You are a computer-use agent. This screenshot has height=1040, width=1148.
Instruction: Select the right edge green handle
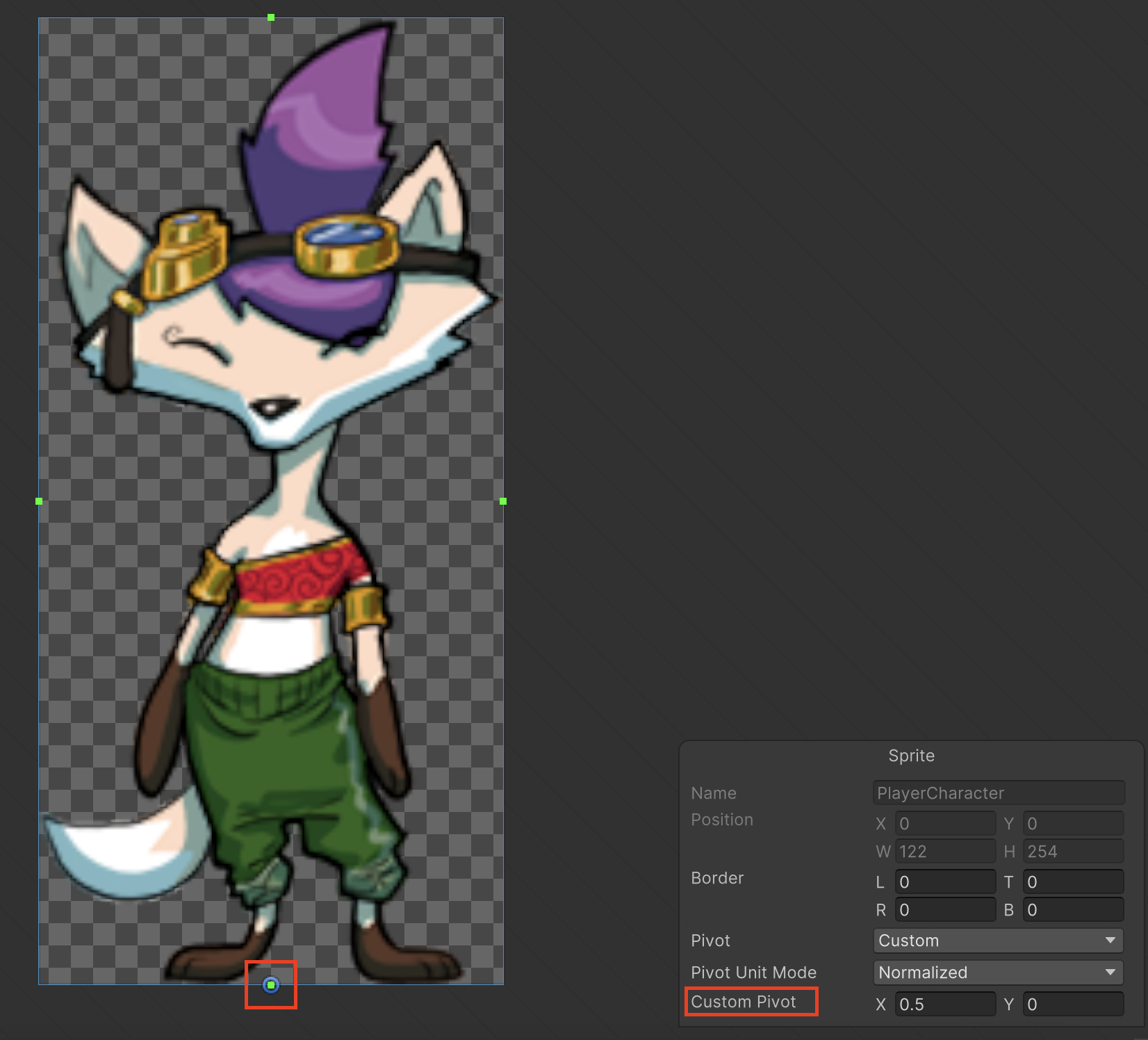(x=503, y=501)
